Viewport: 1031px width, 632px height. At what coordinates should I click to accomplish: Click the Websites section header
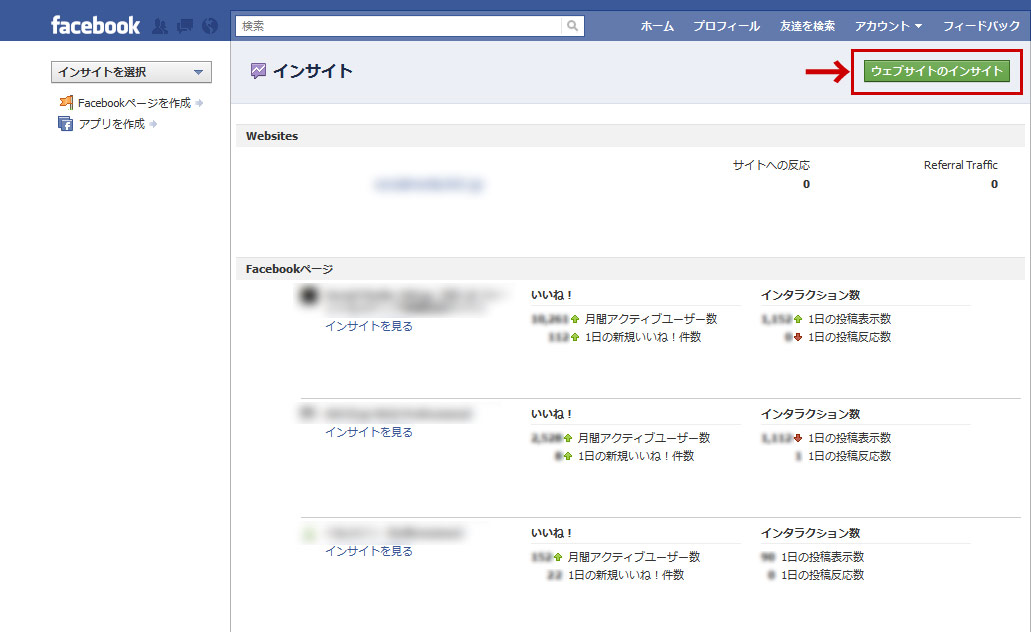point(630,136)
